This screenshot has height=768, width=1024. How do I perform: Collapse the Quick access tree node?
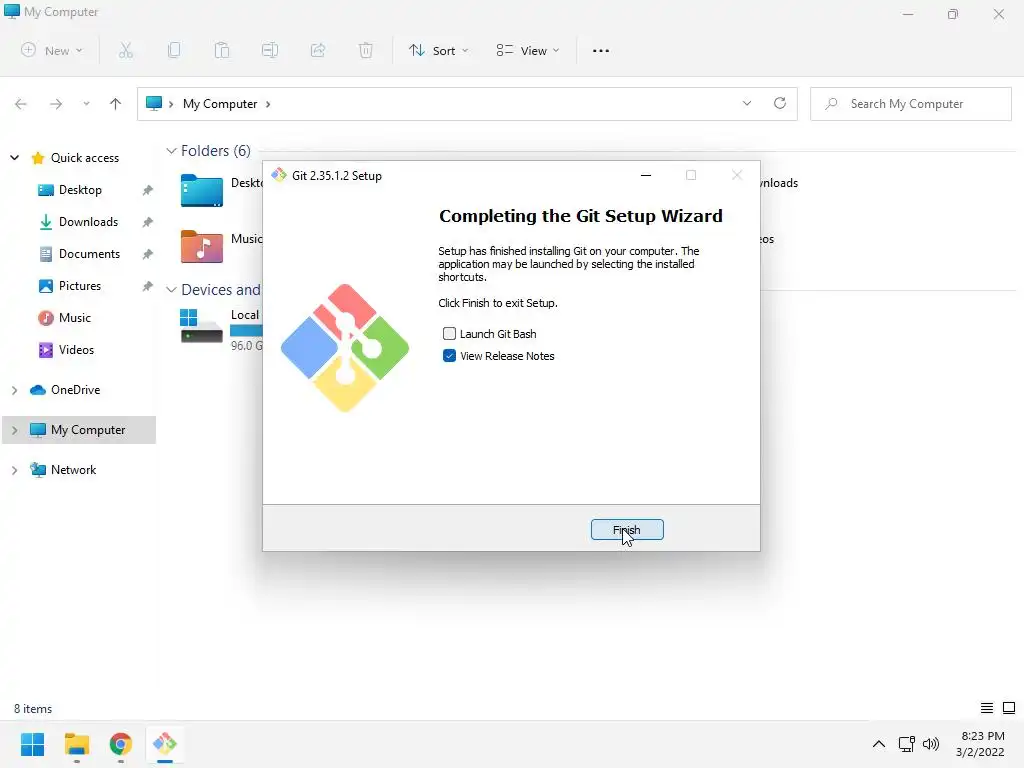coord(14,157)
